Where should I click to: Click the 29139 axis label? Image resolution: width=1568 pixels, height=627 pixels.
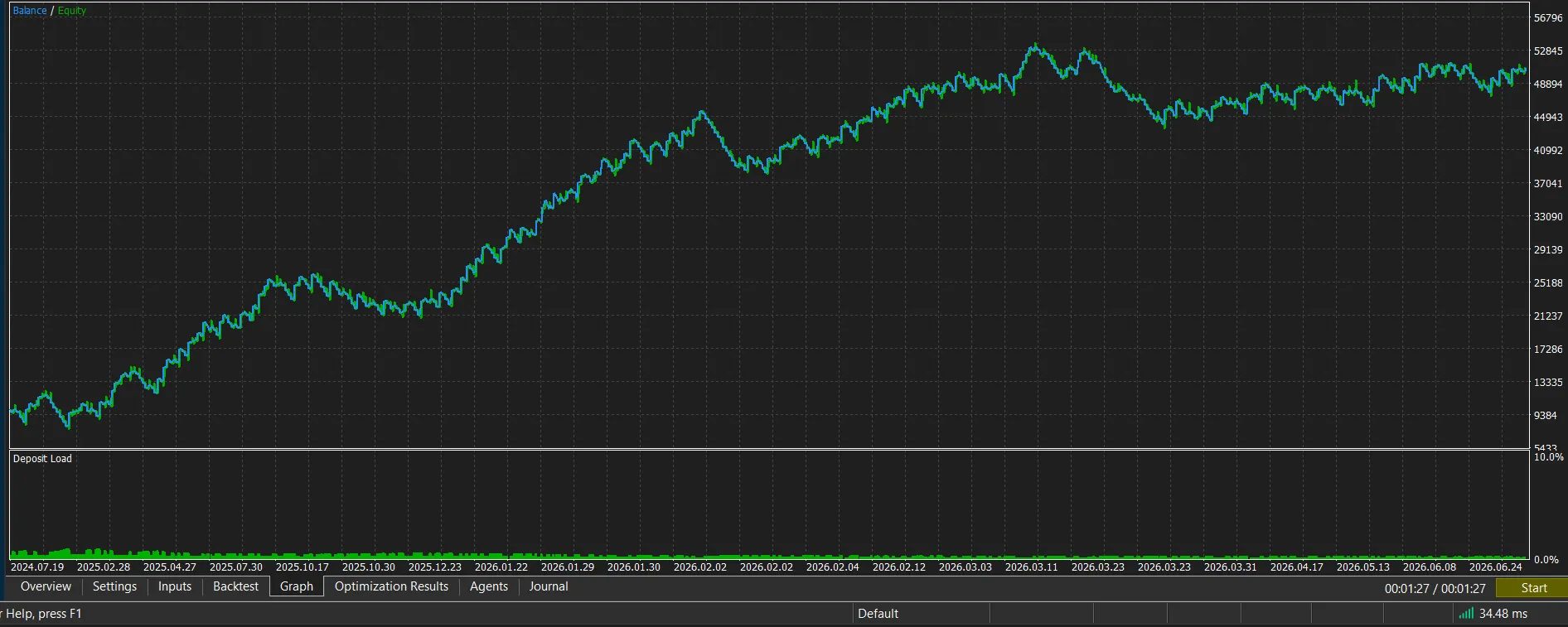[x=1548, y=250]
